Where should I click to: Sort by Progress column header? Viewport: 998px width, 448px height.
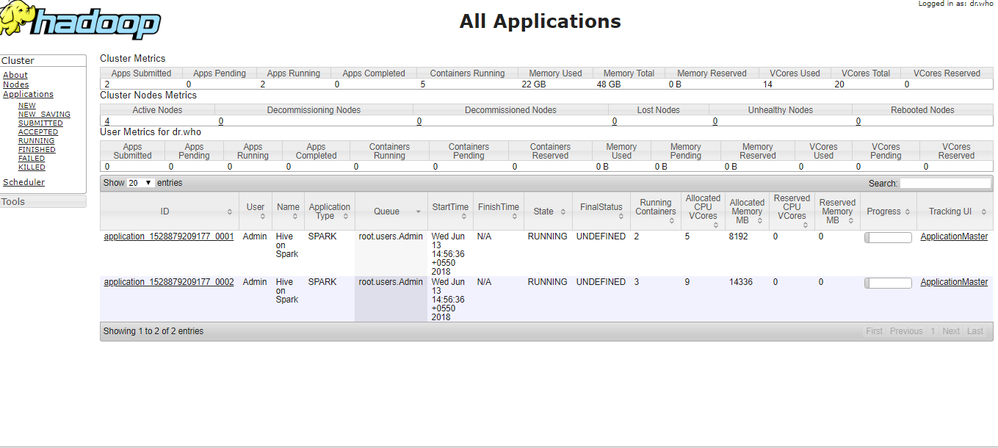888,211
